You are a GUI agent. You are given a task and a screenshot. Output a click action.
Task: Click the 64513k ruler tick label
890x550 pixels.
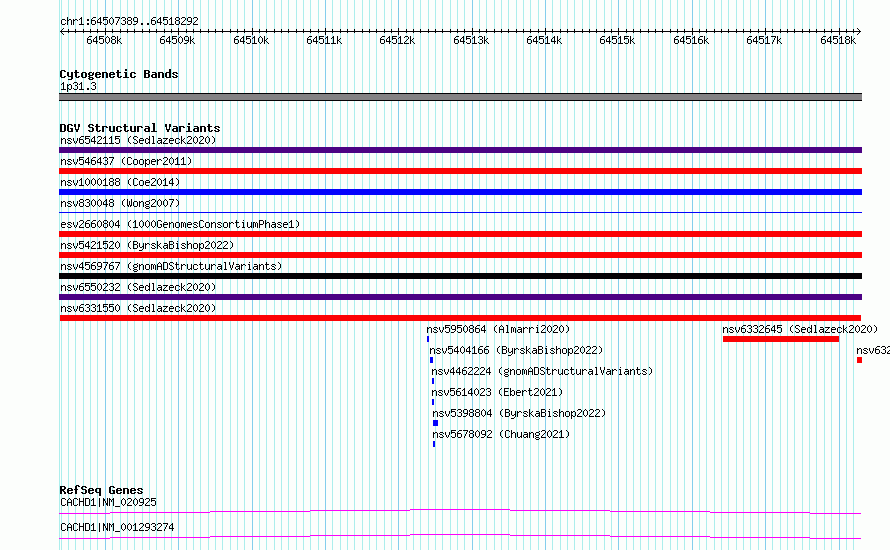[x=471, y=40]
